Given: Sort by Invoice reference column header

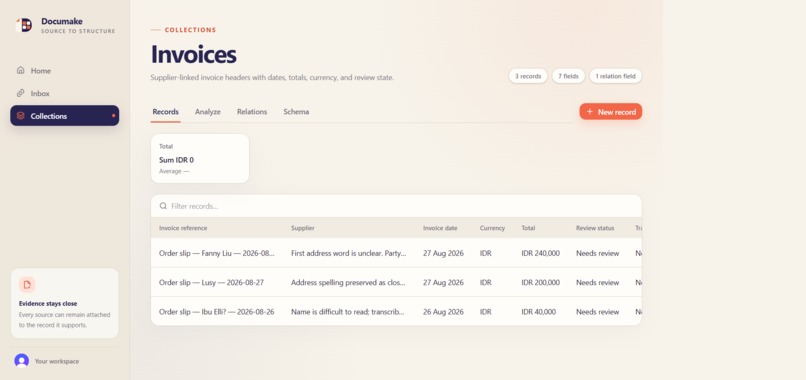Looking at the screenshot, I should click(x=183, y=228).
